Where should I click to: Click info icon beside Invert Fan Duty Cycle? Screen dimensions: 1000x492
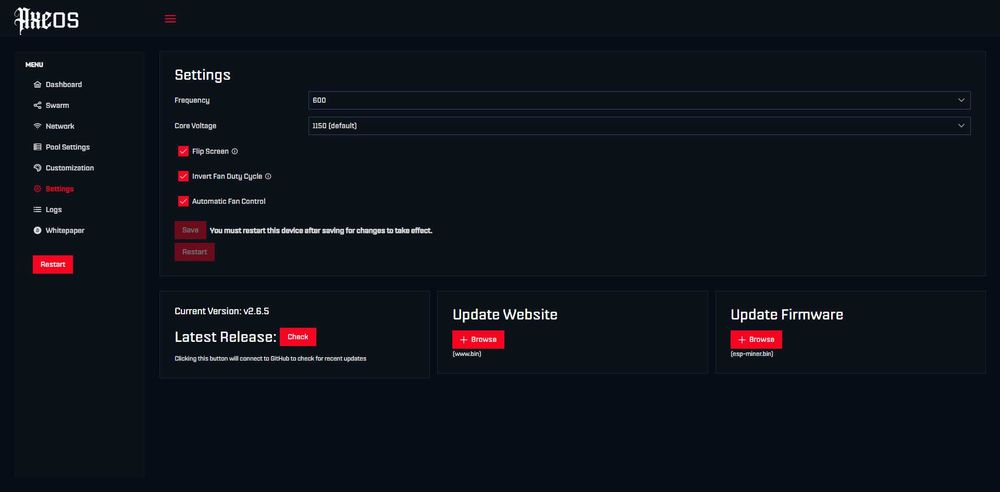(268, 176)
